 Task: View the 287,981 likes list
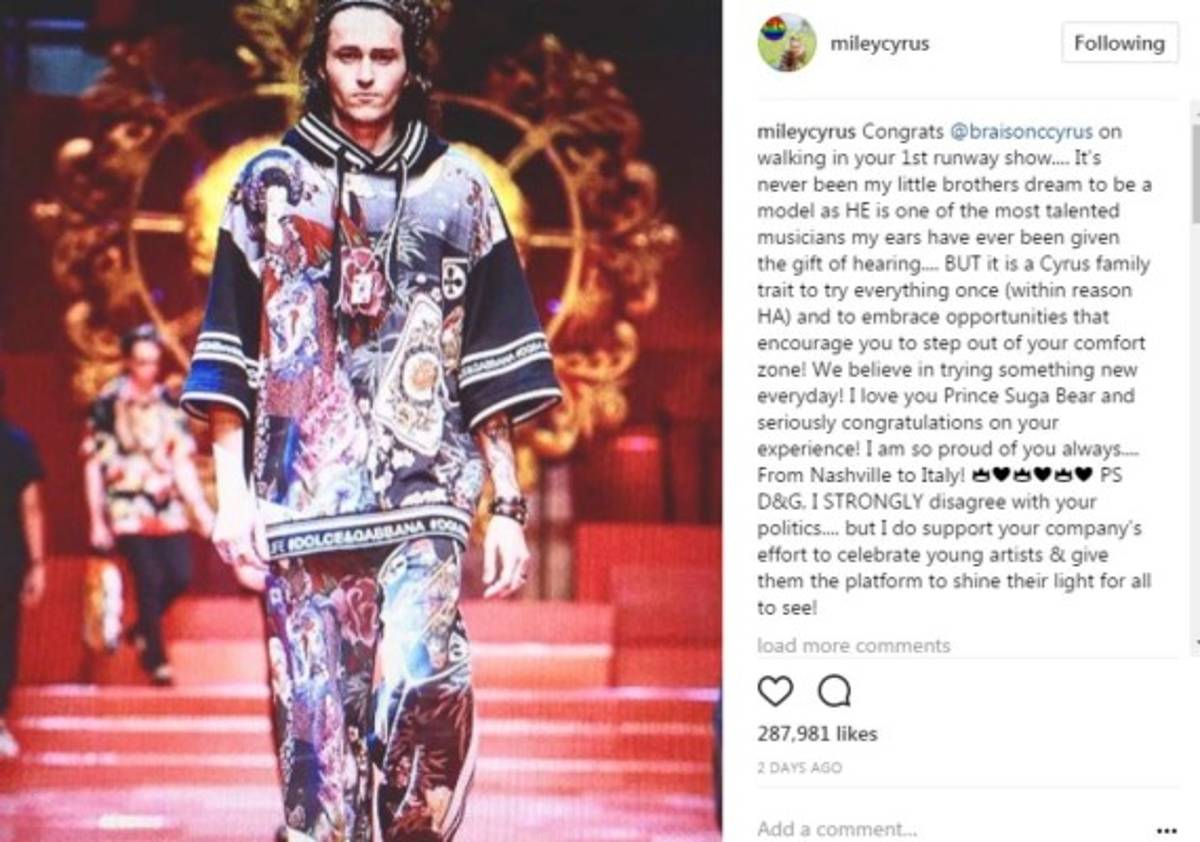click(817, 734)
